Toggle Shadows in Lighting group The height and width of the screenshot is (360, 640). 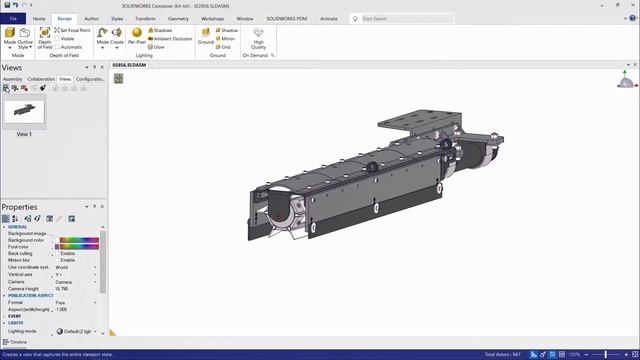click(x=160, y=30)
